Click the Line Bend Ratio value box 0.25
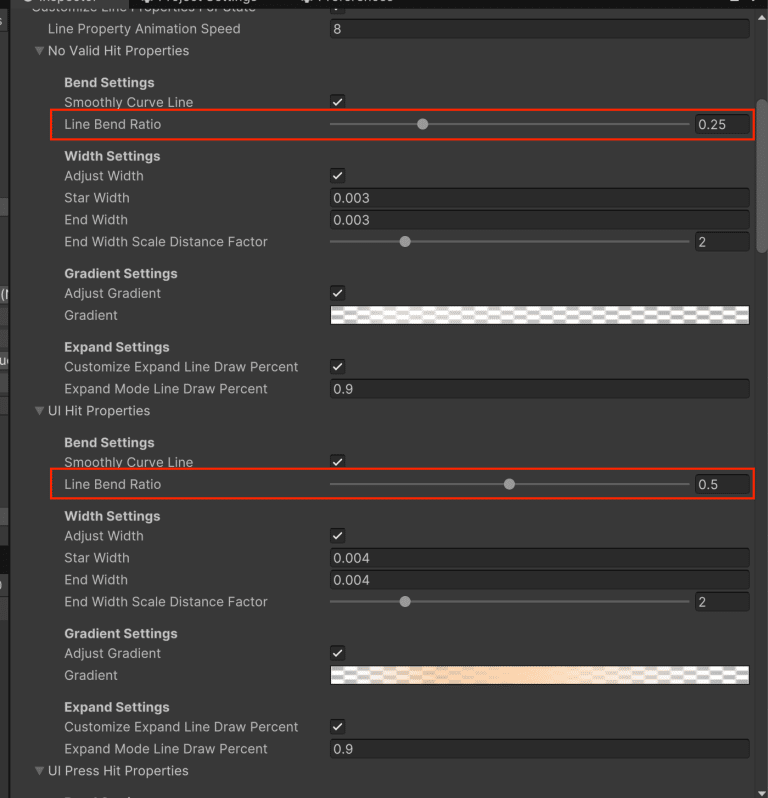 tap(721, 125)
